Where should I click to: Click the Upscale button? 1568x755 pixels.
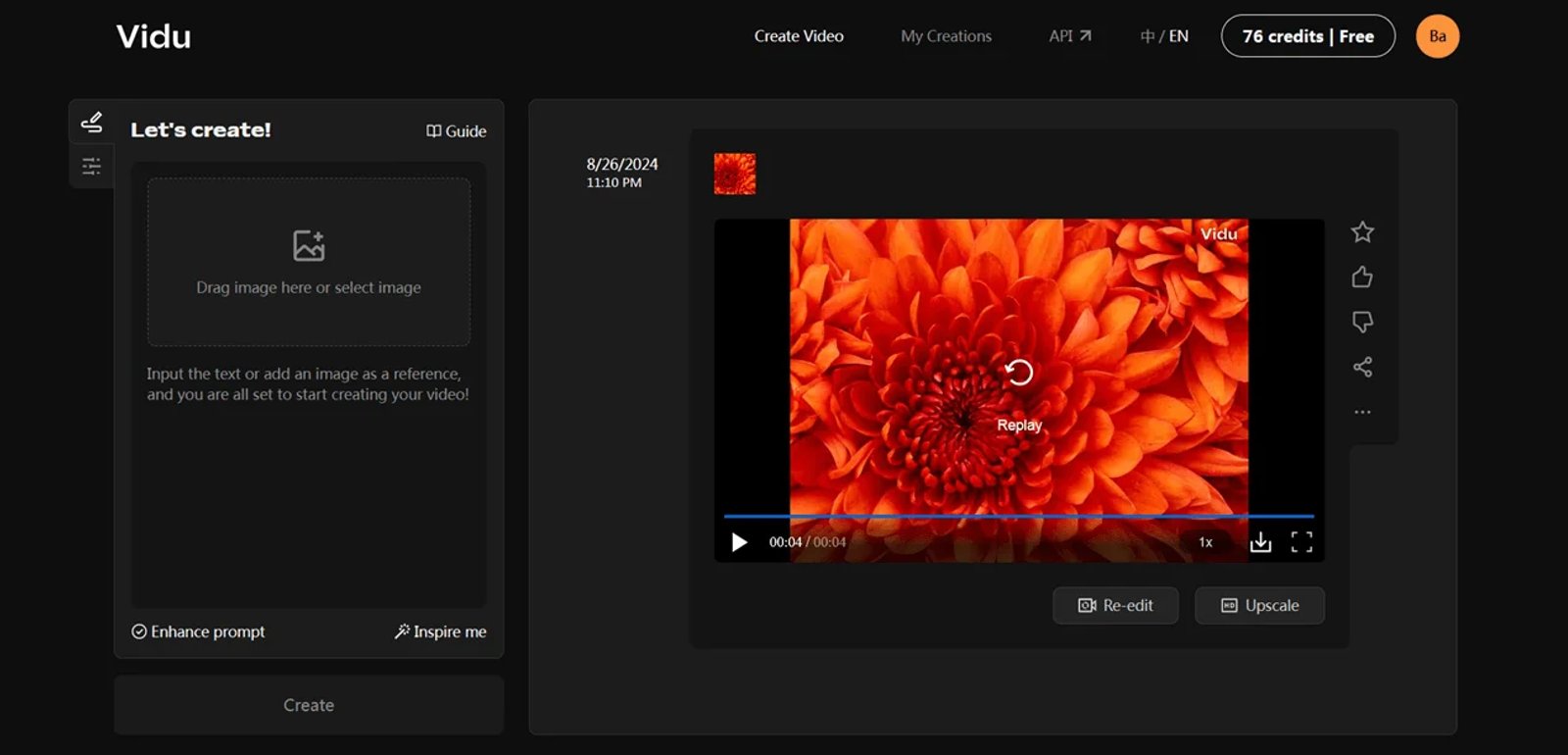pyautogui.click(x=1259, y=606)
